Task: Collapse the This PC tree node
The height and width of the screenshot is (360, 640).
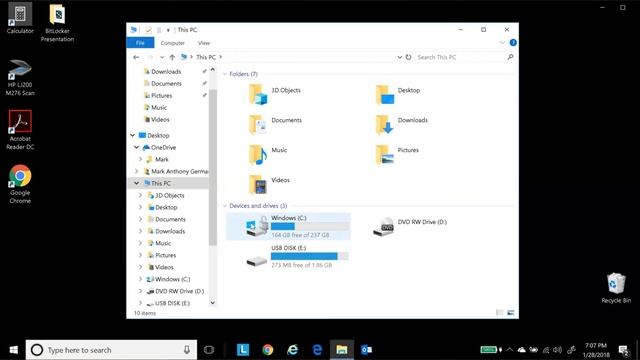Action: [136, 183]
